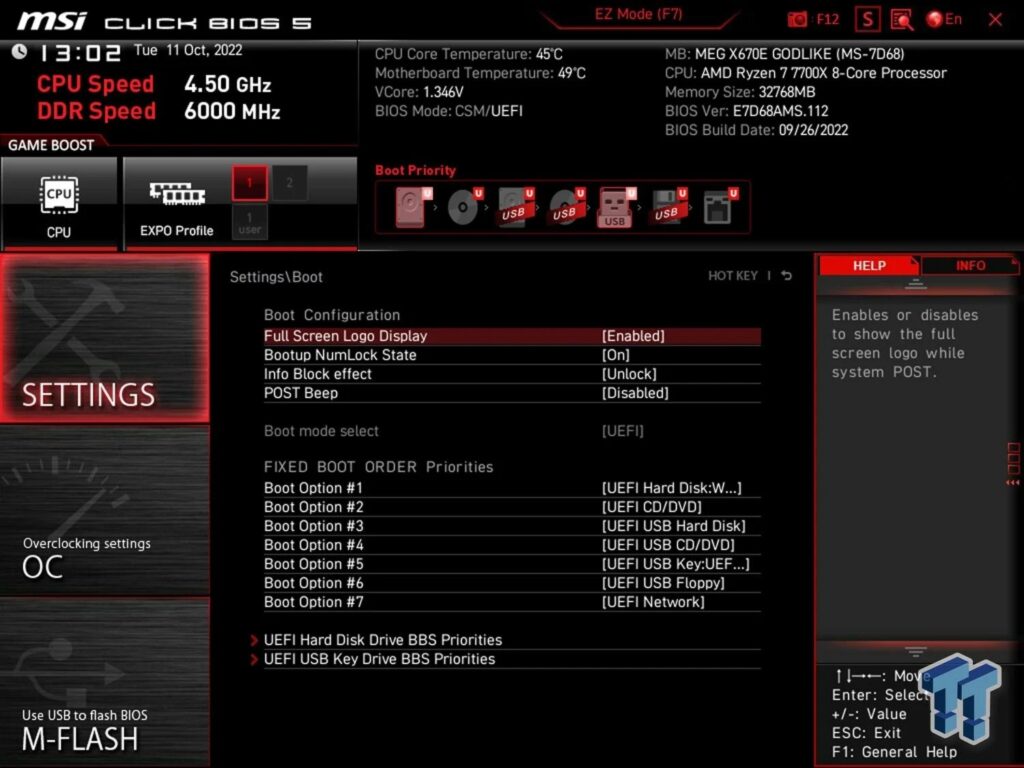Click the DDR Speed 6000 MHz readout
The width and height of the screenshot is (1024, 768).
click(x=159, y=111)
